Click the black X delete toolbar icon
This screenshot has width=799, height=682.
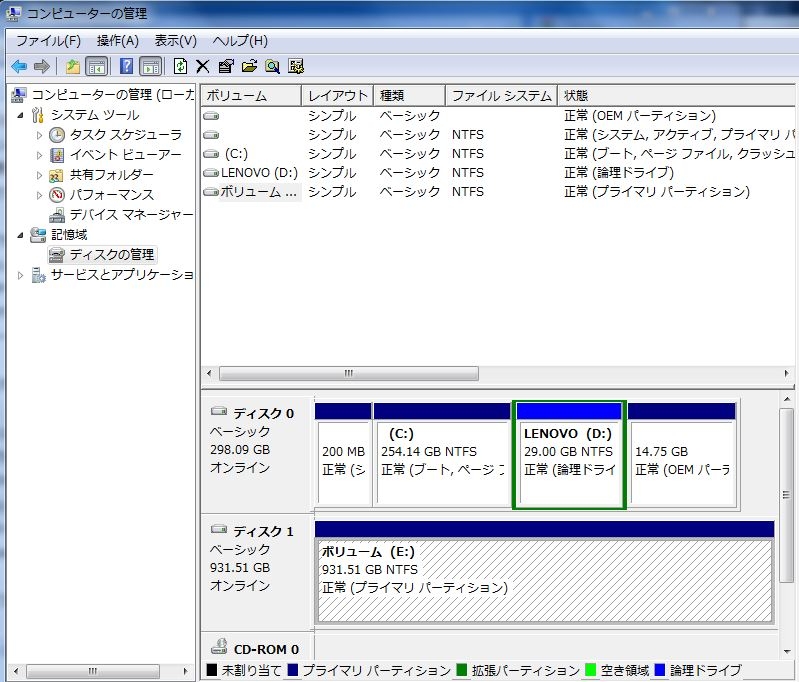(x=203, y=66)
